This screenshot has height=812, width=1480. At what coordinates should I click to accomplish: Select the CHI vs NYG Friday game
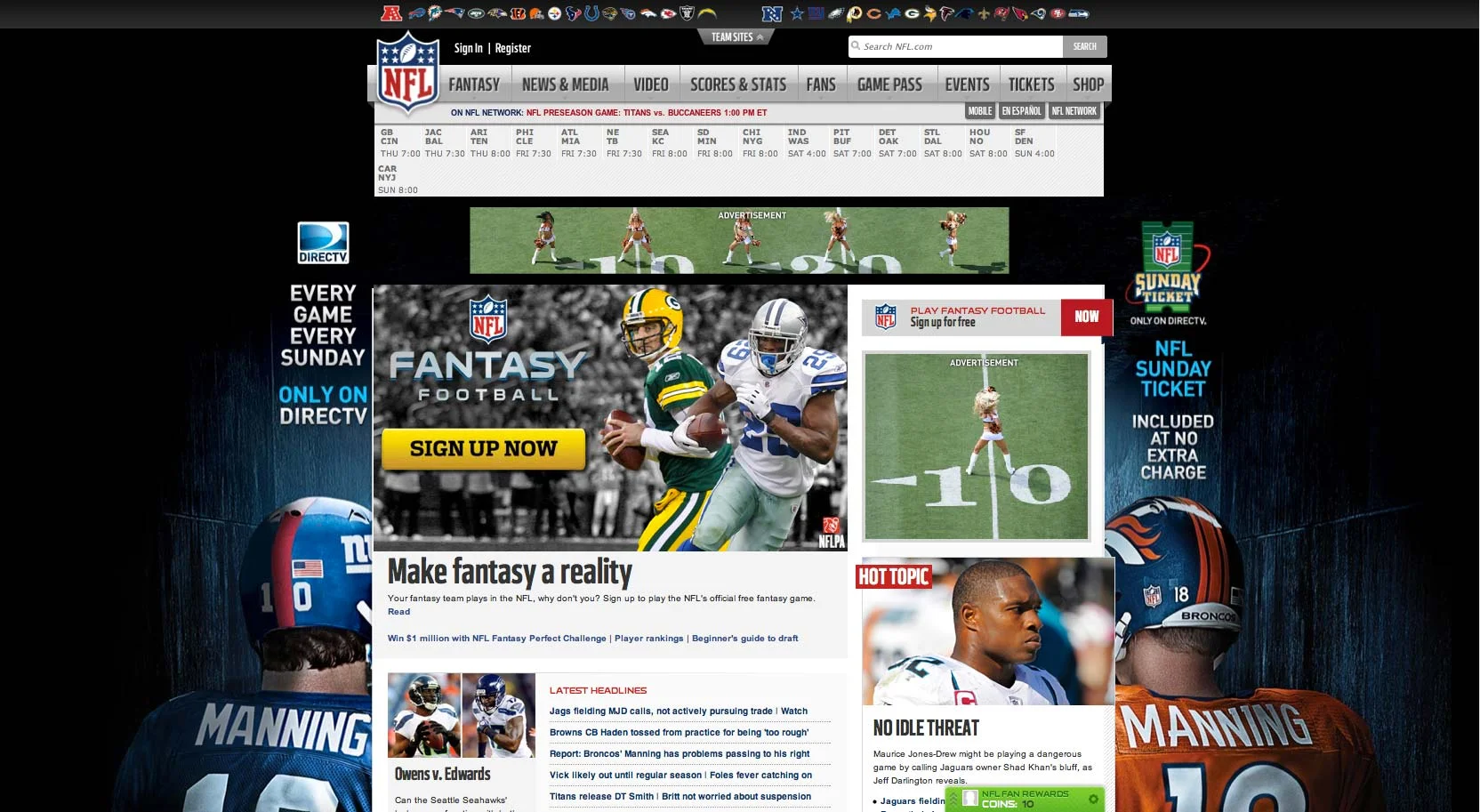[x=760, y=143]
